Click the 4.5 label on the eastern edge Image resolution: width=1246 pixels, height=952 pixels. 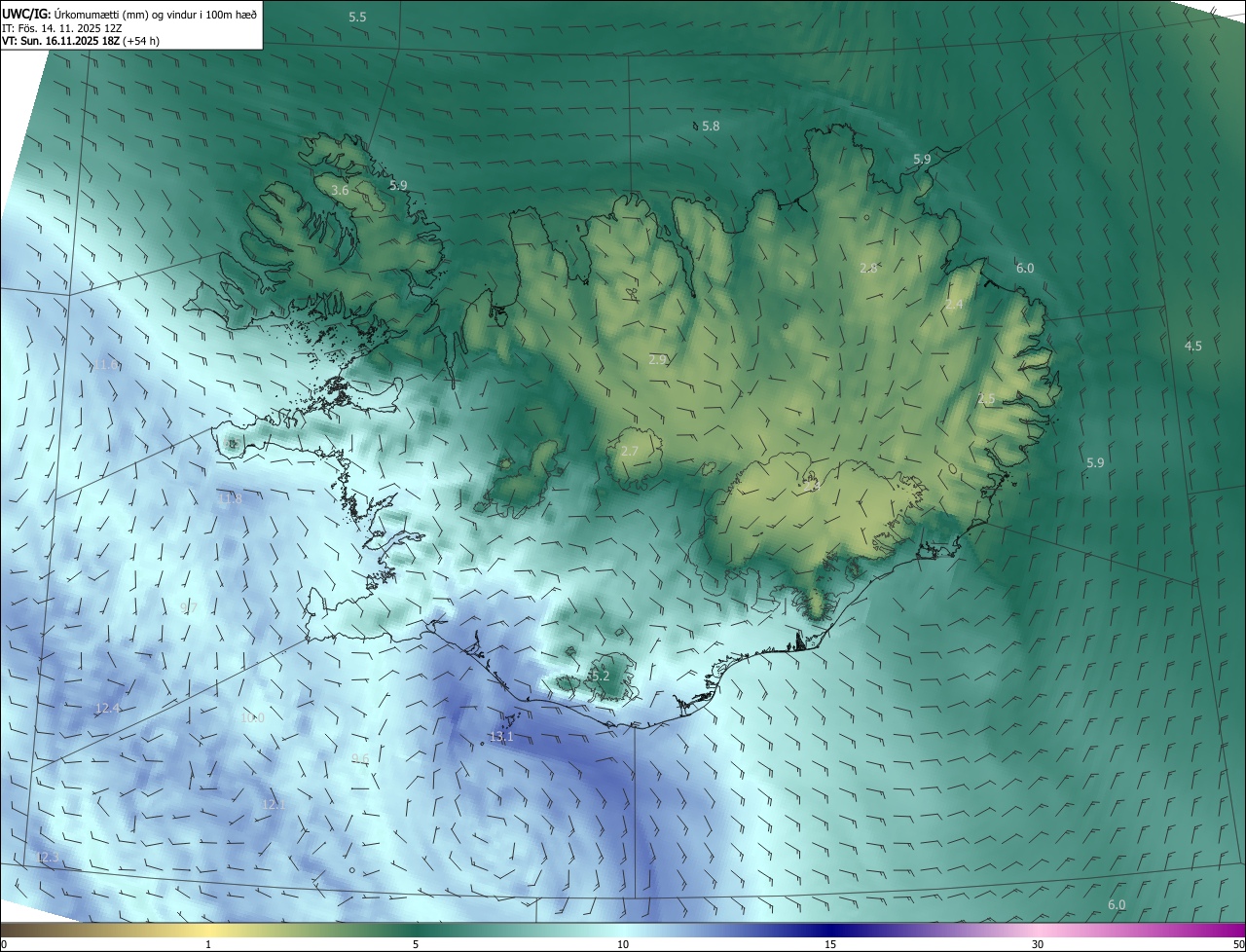[1192, 347]
